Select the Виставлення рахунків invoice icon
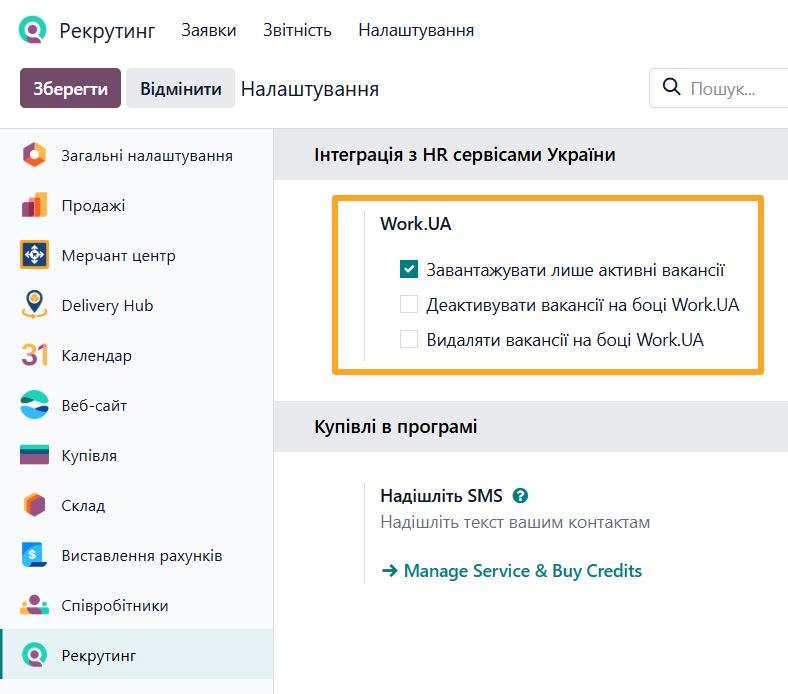The width and height of the screenshot is (788, 694). tap(34, 555)
